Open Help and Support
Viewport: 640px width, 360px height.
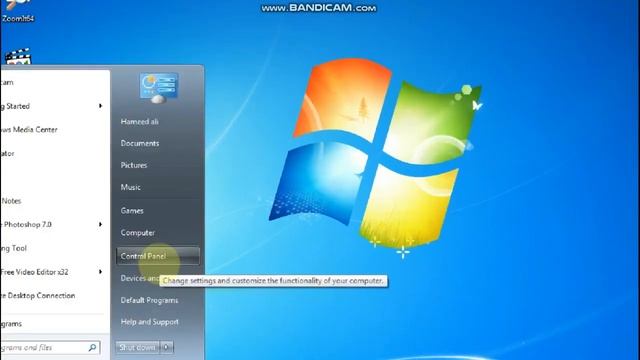pos(149,322)
